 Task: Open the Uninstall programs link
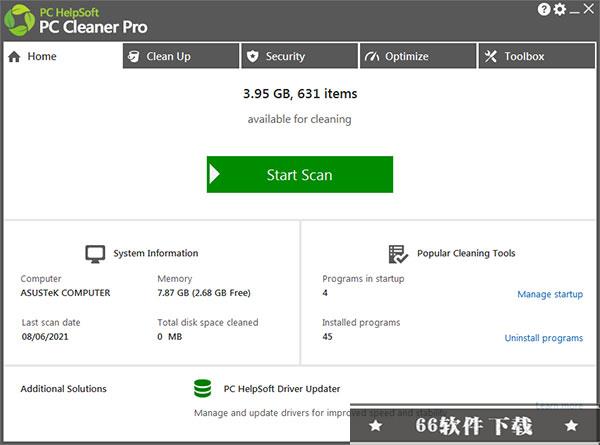click(543, 338)
